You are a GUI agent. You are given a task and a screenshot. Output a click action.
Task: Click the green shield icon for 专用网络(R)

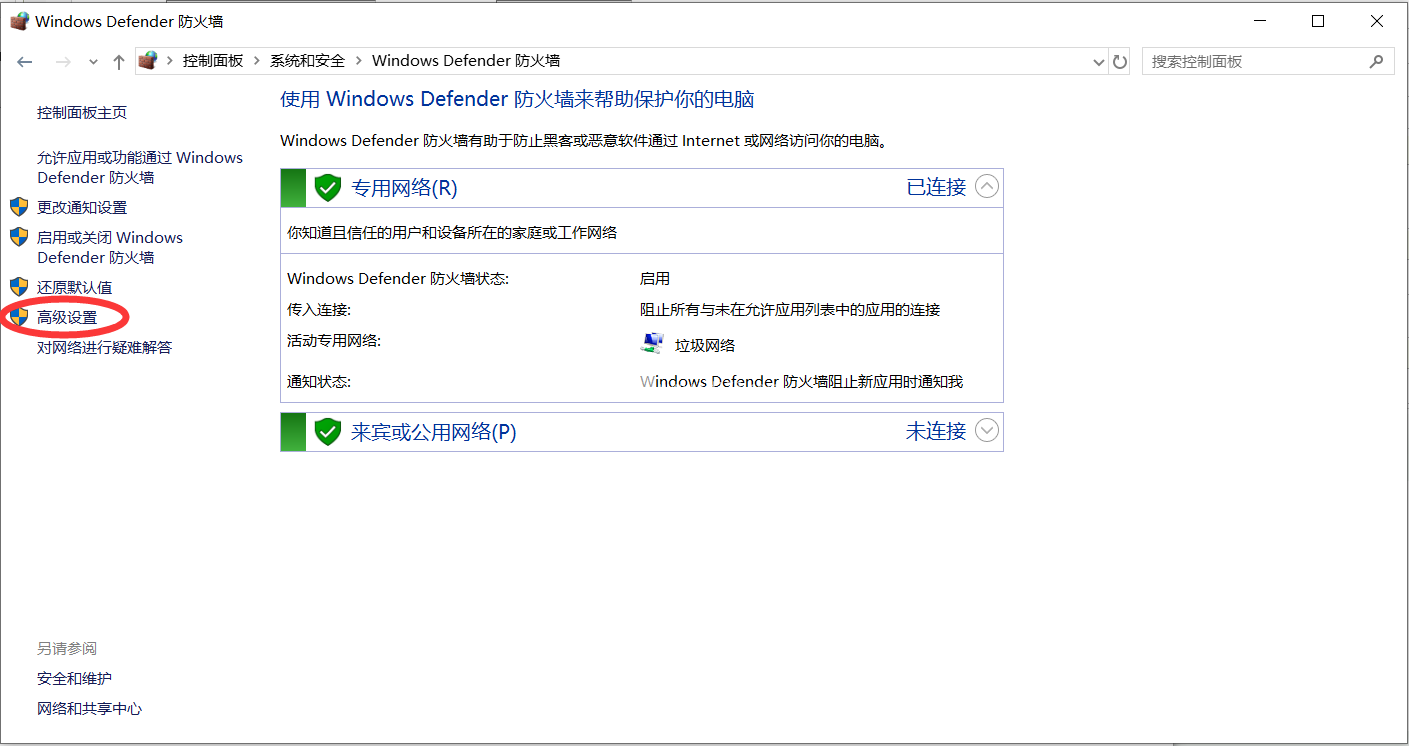[x=328, y=187]
